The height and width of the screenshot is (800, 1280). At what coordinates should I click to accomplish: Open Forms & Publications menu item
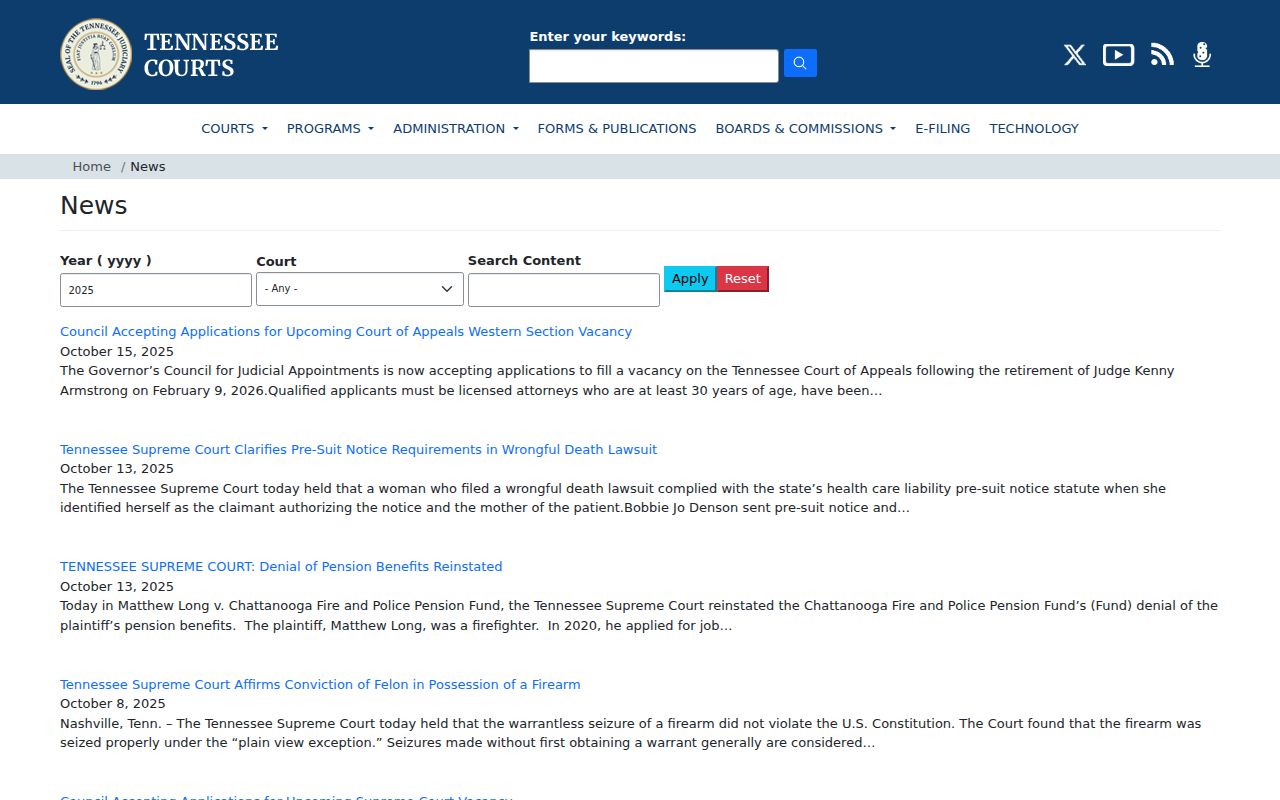[x=617, y=128]
